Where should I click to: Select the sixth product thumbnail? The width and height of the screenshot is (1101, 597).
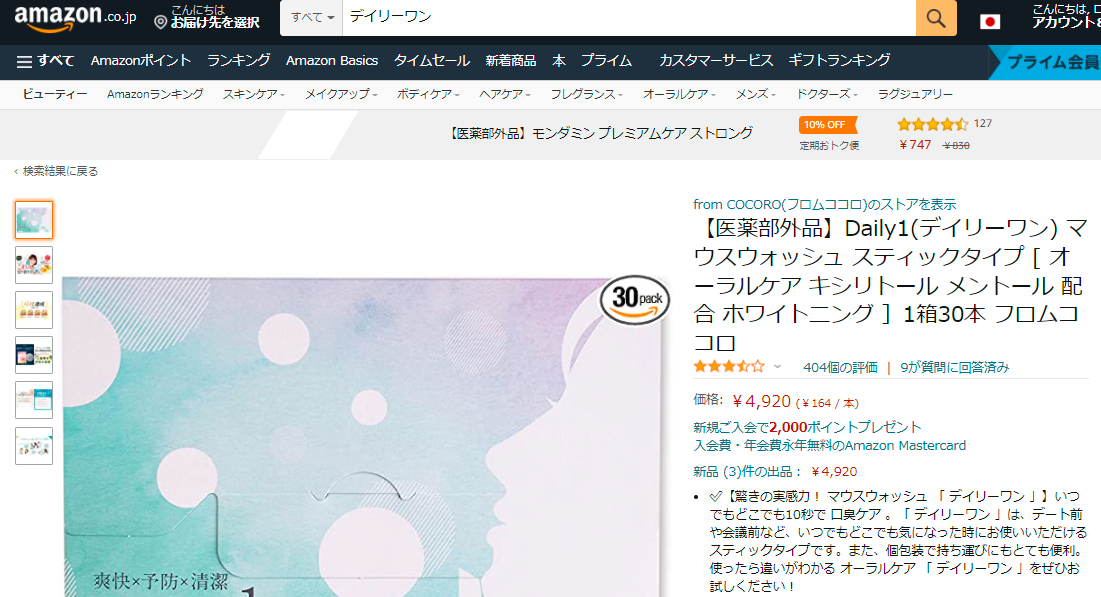[34, 445]
